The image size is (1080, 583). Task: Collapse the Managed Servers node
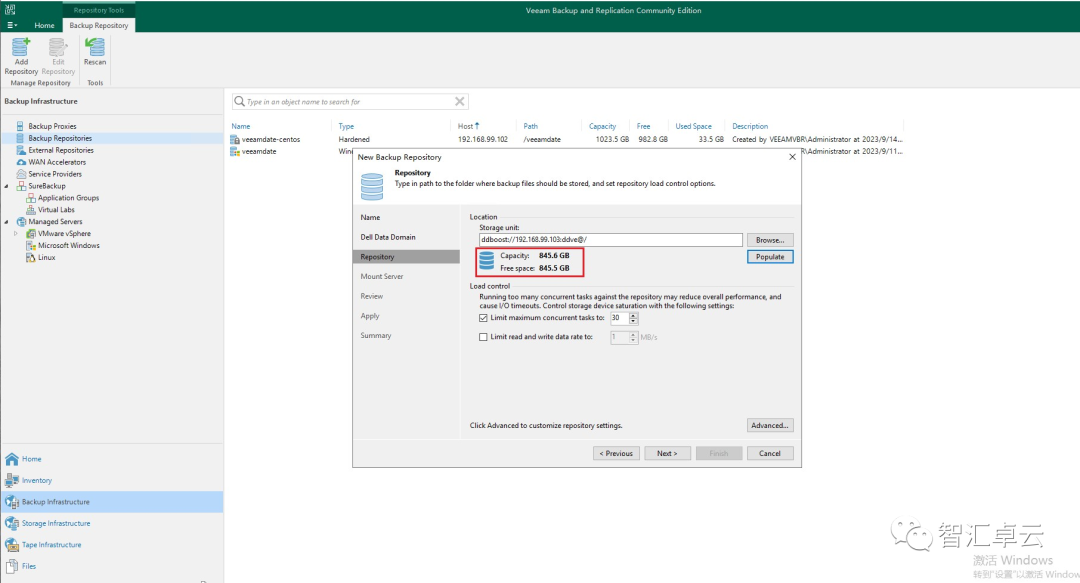click(7, 221)
